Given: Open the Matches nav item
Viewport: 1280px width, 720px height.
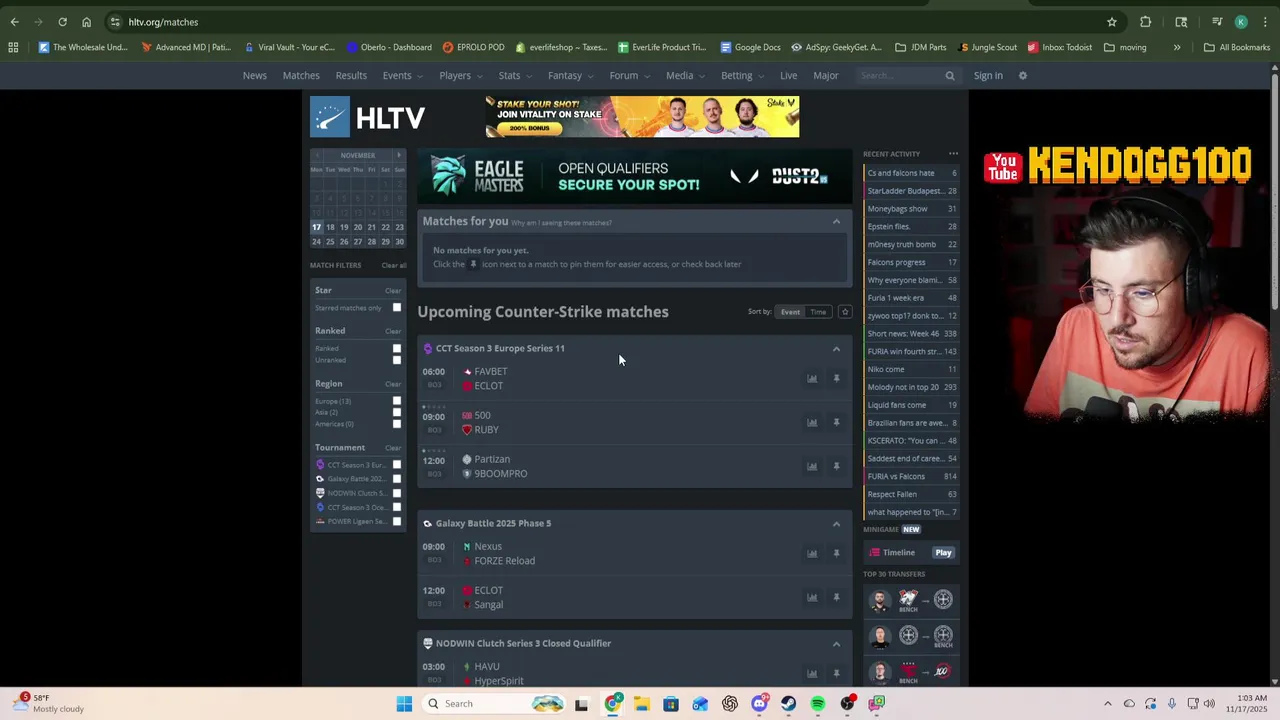Looking at the screenshot, I should pos(301,76).
